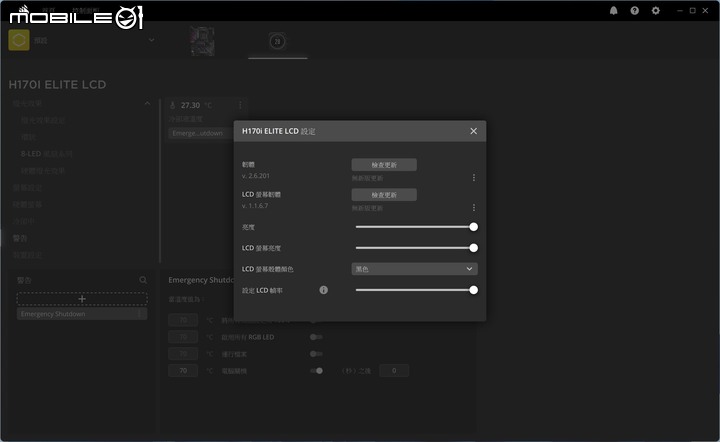
Task: Open three-dot options for LCD firmware v. 1.1.6.7
Action: [x=474, y=207]
